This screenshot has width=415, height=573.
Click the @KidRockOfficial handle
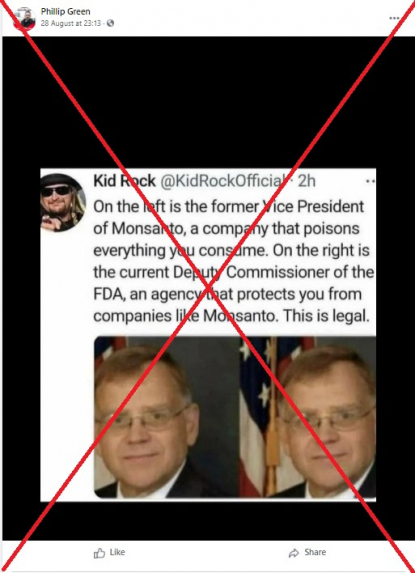pos(222,181)
